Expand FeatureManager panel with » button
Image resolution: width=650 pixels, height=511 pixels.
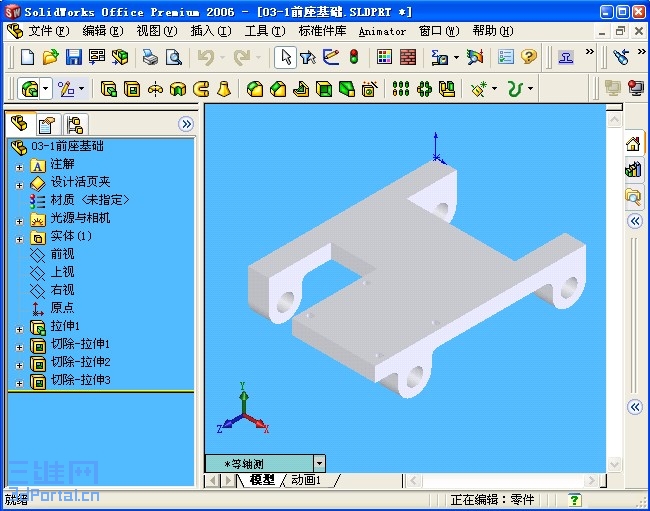click(186, 124)
